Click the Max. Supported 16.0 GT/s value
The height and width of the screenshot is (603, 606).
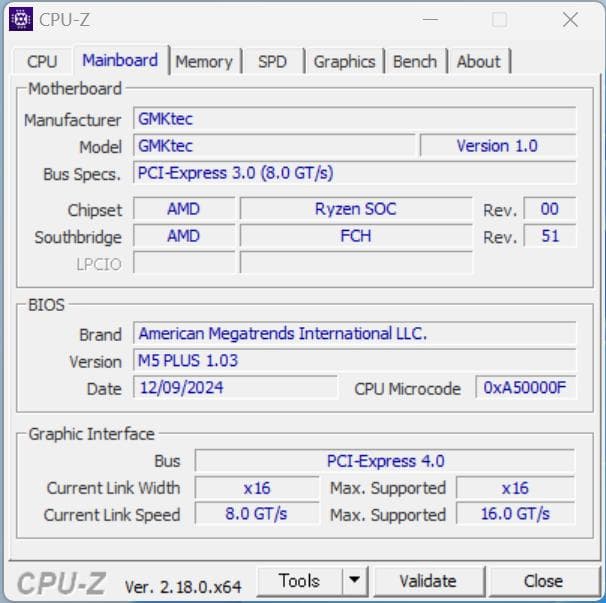[x=516, y=514]
